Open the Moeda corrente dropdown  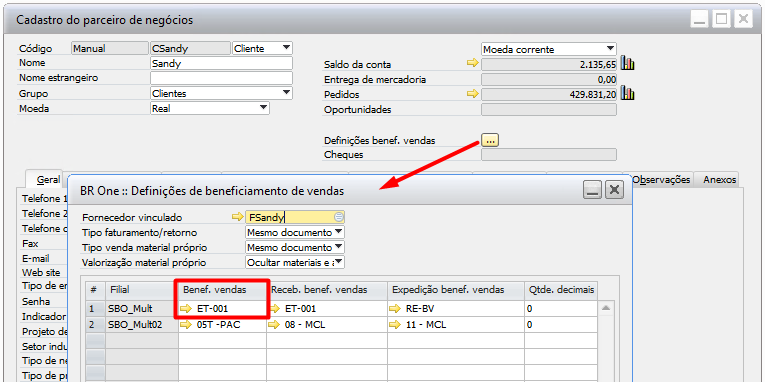click(610, 49)
